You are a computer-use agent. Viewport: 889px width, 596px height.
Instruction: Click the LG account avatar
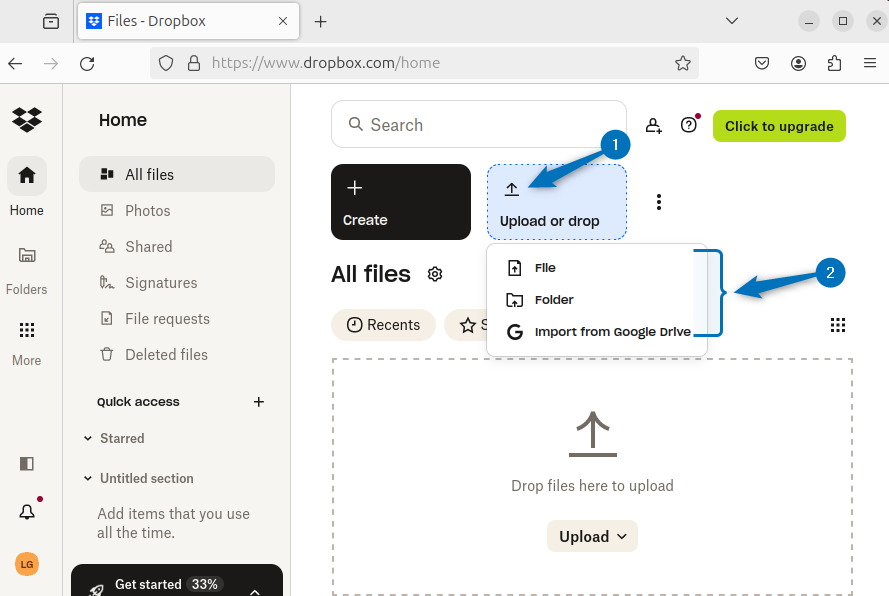(27, 564)
